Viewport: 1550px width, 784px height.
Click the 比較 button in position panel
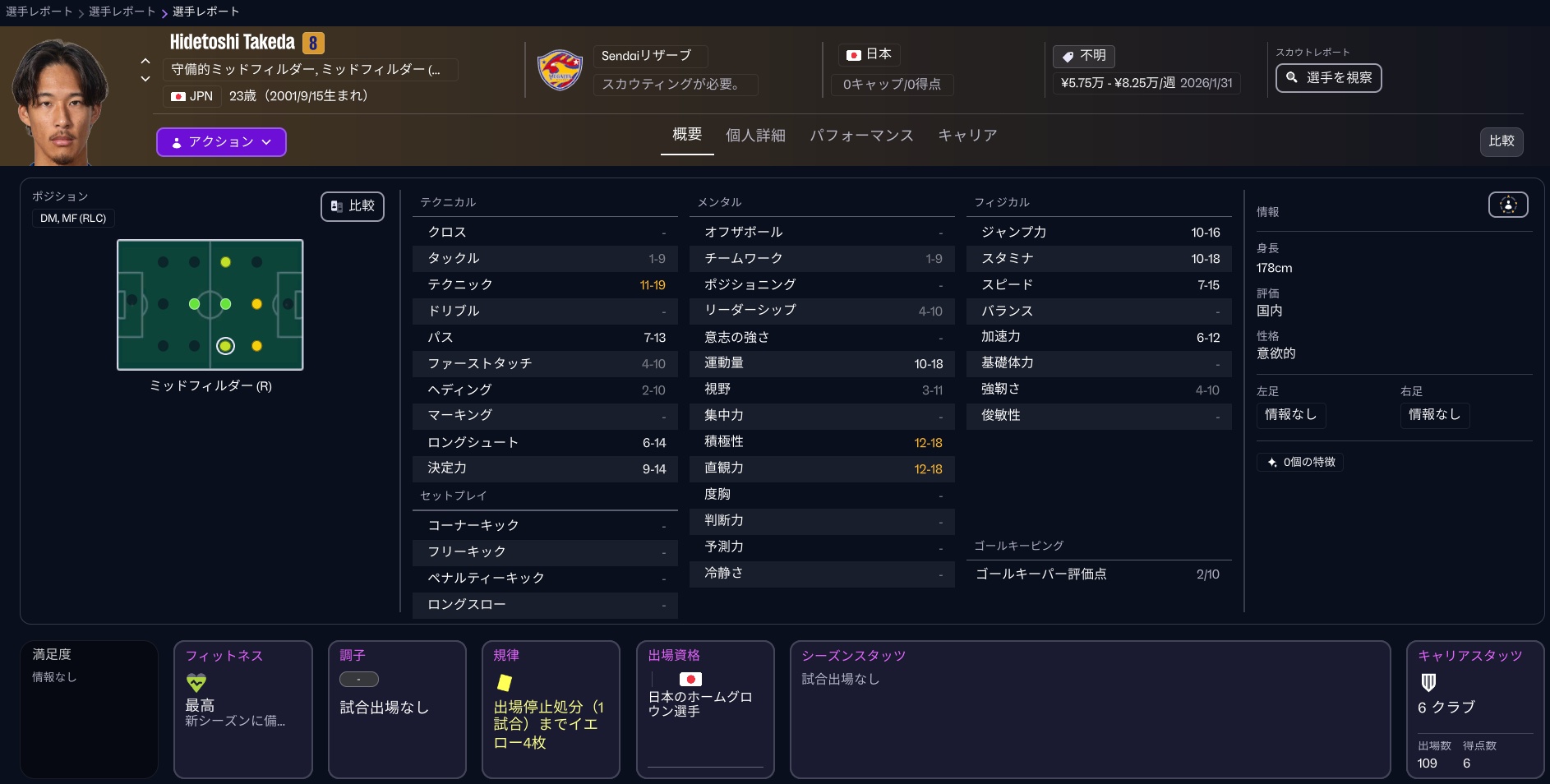pyautogui.click(x=353, y=206)
